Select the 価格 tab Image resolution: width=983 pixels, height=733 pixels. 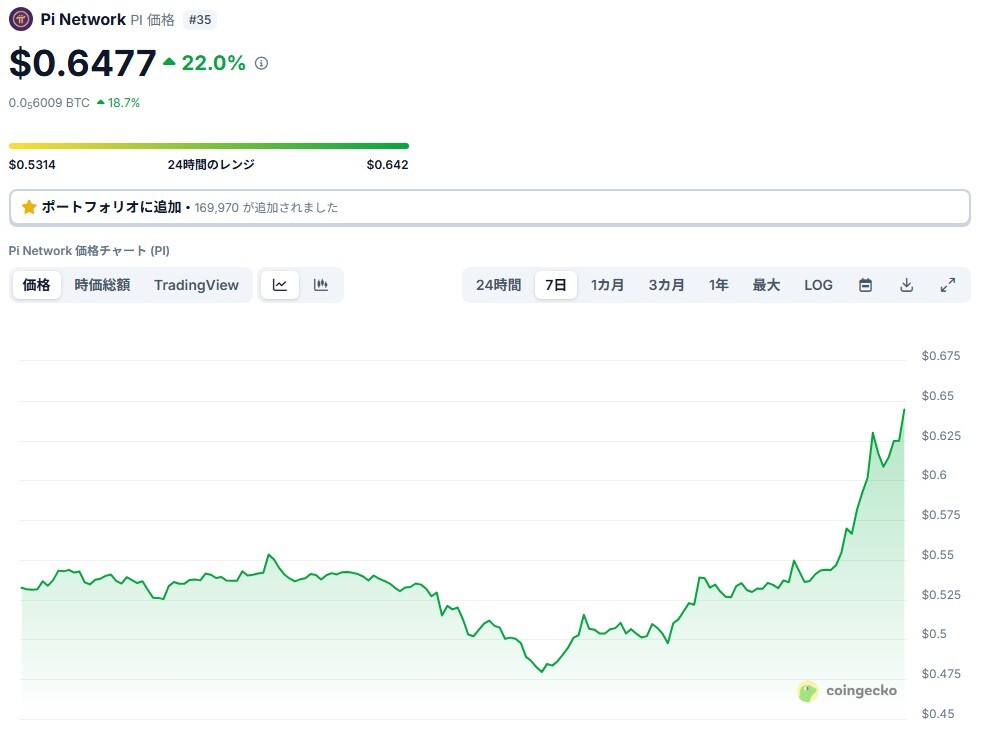36,285
